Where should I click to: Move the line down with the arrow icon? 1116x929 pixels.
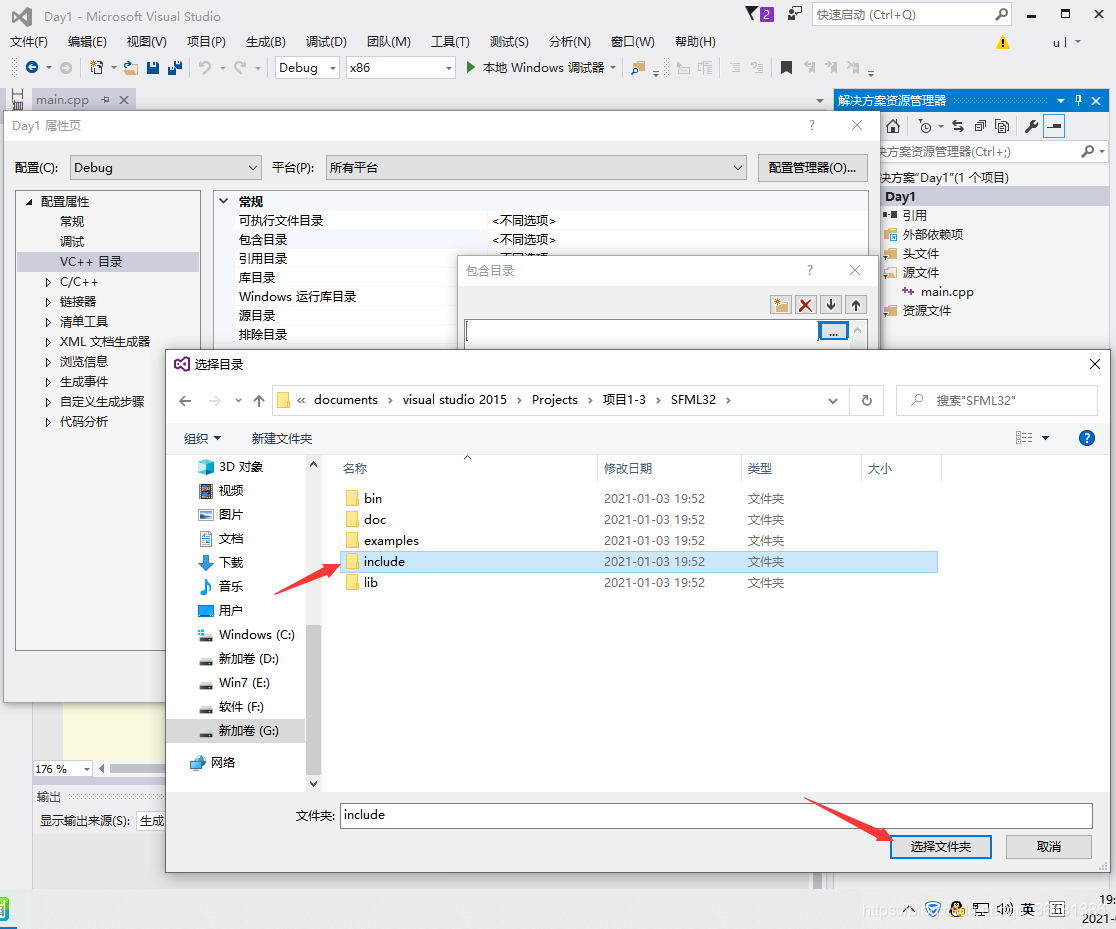(831, 305)
